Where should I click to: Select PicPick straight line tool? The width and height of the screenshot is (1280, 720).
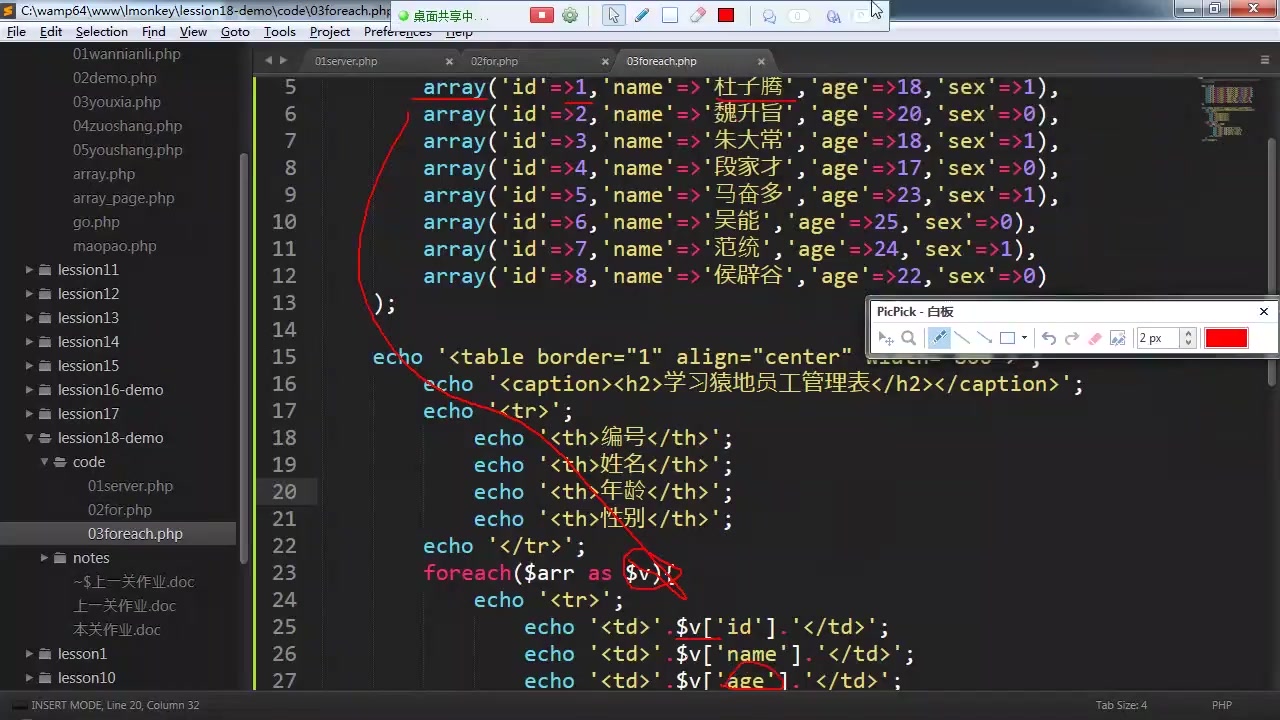coord(962,338)
